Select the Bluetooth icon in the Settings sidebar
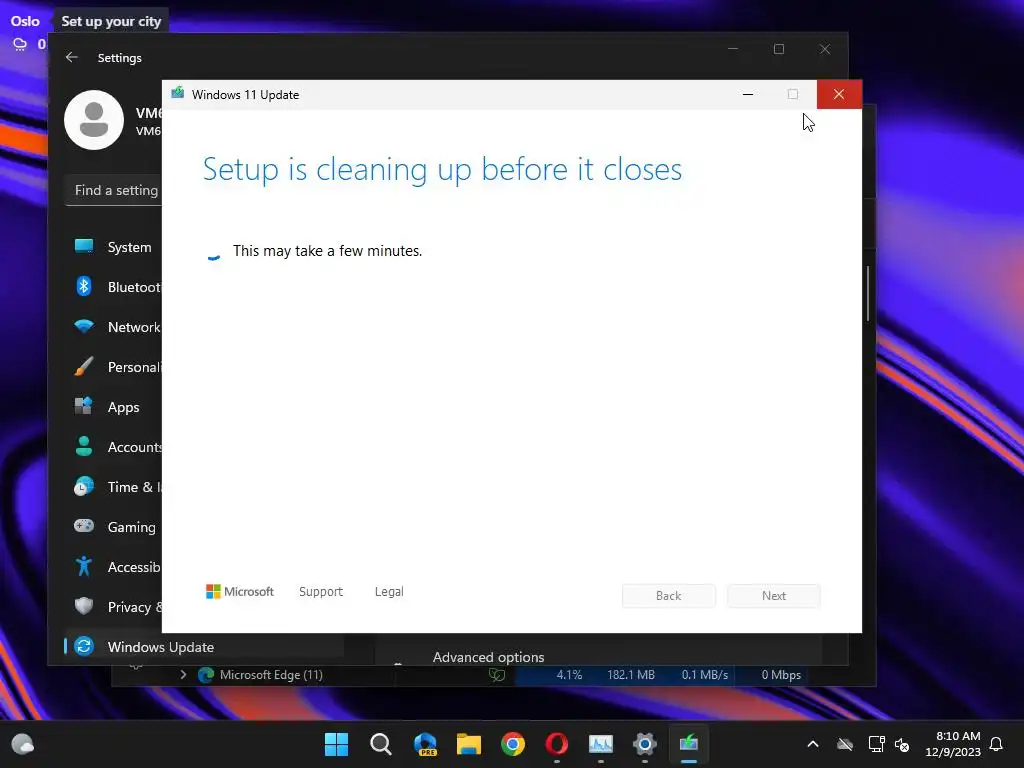The height and width of the screenshot is (768, 1024). point(84,287)
